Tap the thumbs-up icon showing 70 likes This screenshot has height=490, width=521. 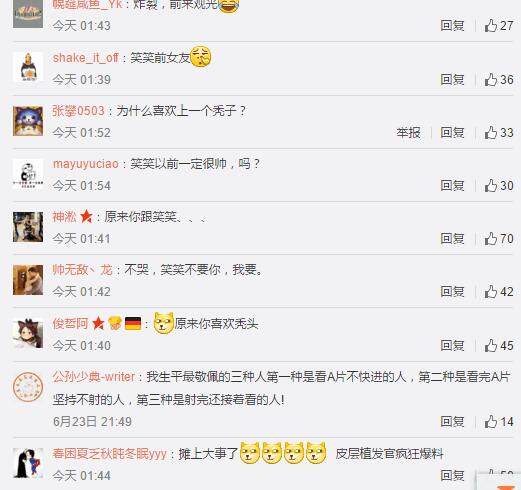pyautogui.click(x=491, y=238)
